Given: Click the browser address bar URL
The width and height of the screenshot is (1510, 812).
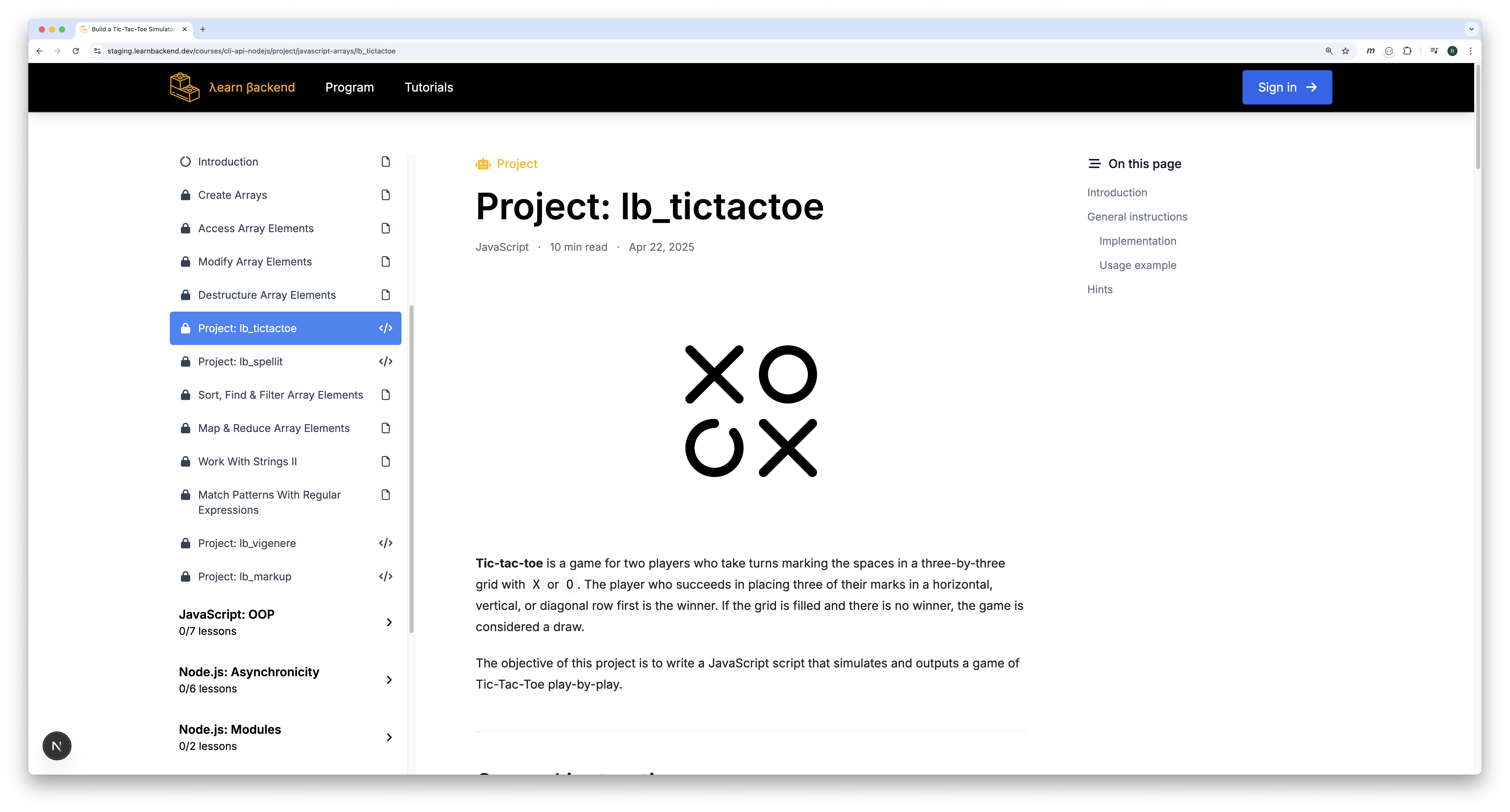Looking at the screenshot, I should click(251, 51).
